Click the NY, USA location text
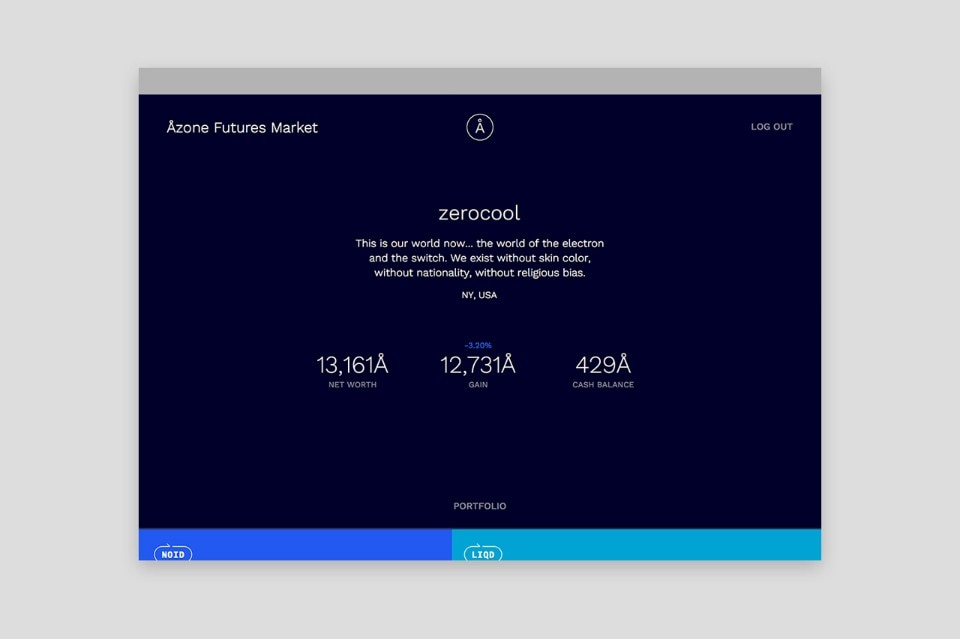The width and height of the screenshot is (960, 639). [479, 295]
